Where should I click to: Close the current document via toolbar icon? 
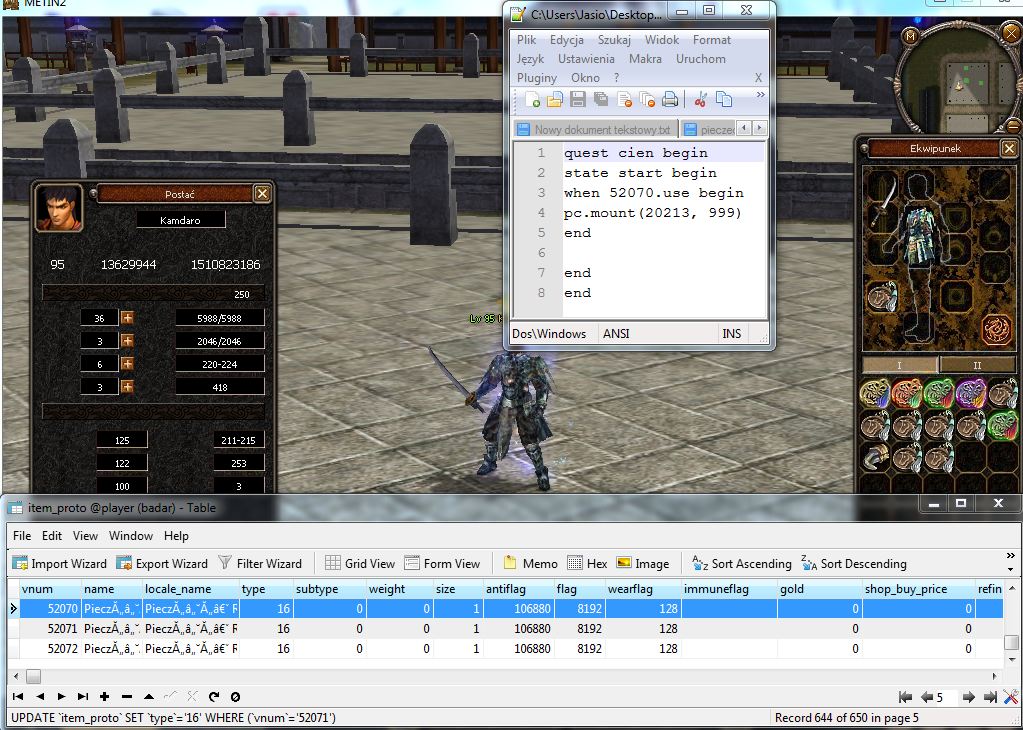click(624, 100)
